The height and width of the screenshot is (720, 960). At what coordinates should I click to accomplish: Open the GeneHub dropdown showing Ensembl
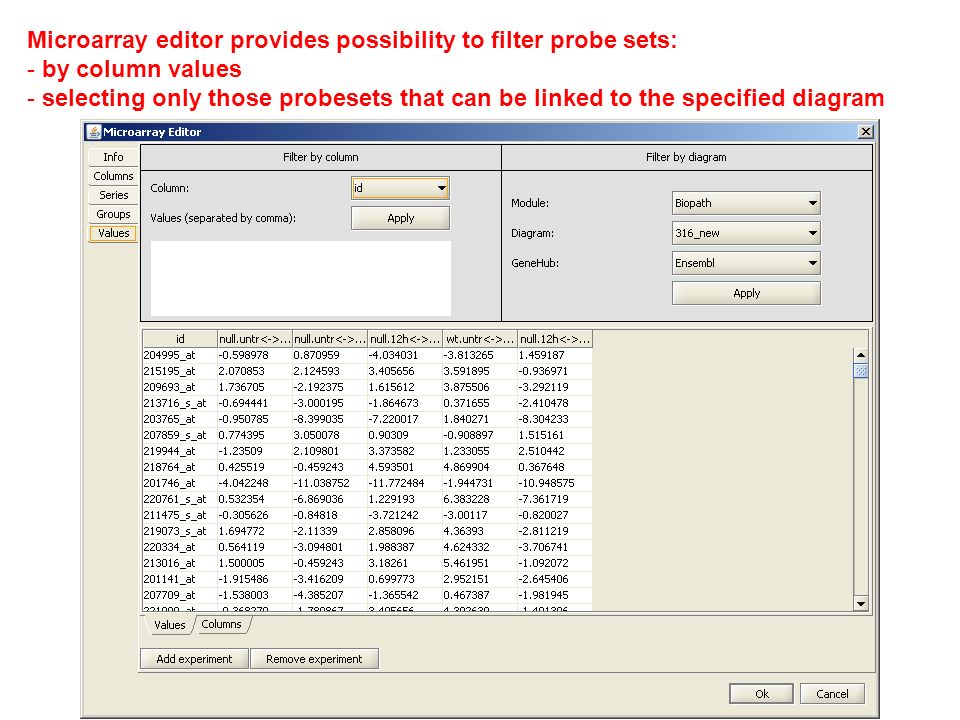(746, 263)
